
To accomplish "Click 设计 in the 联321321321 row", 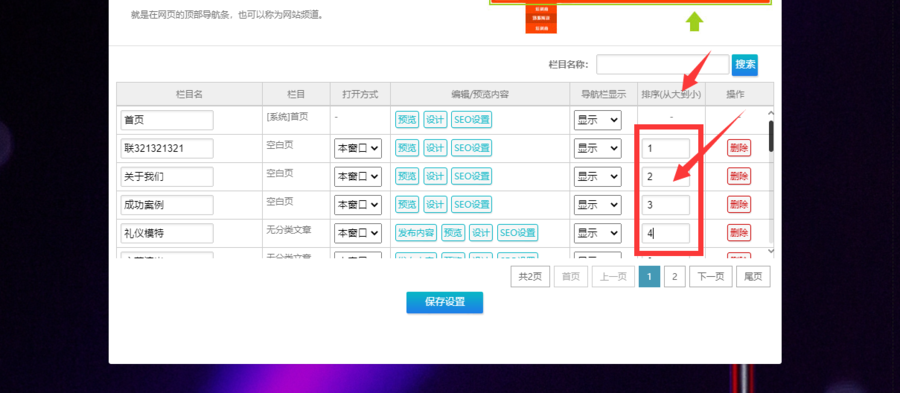I will tap(435, 148).
